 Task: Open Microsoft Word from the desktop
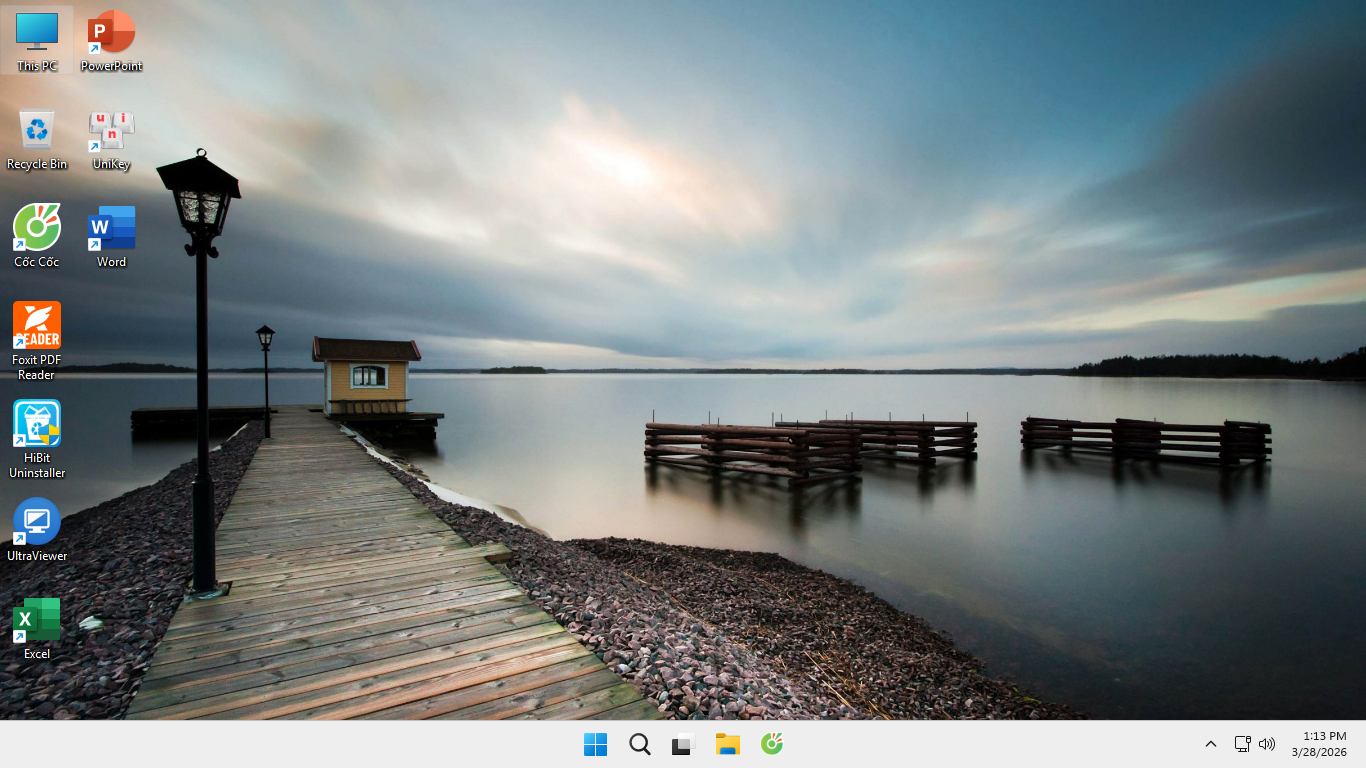tap(111, 228)
